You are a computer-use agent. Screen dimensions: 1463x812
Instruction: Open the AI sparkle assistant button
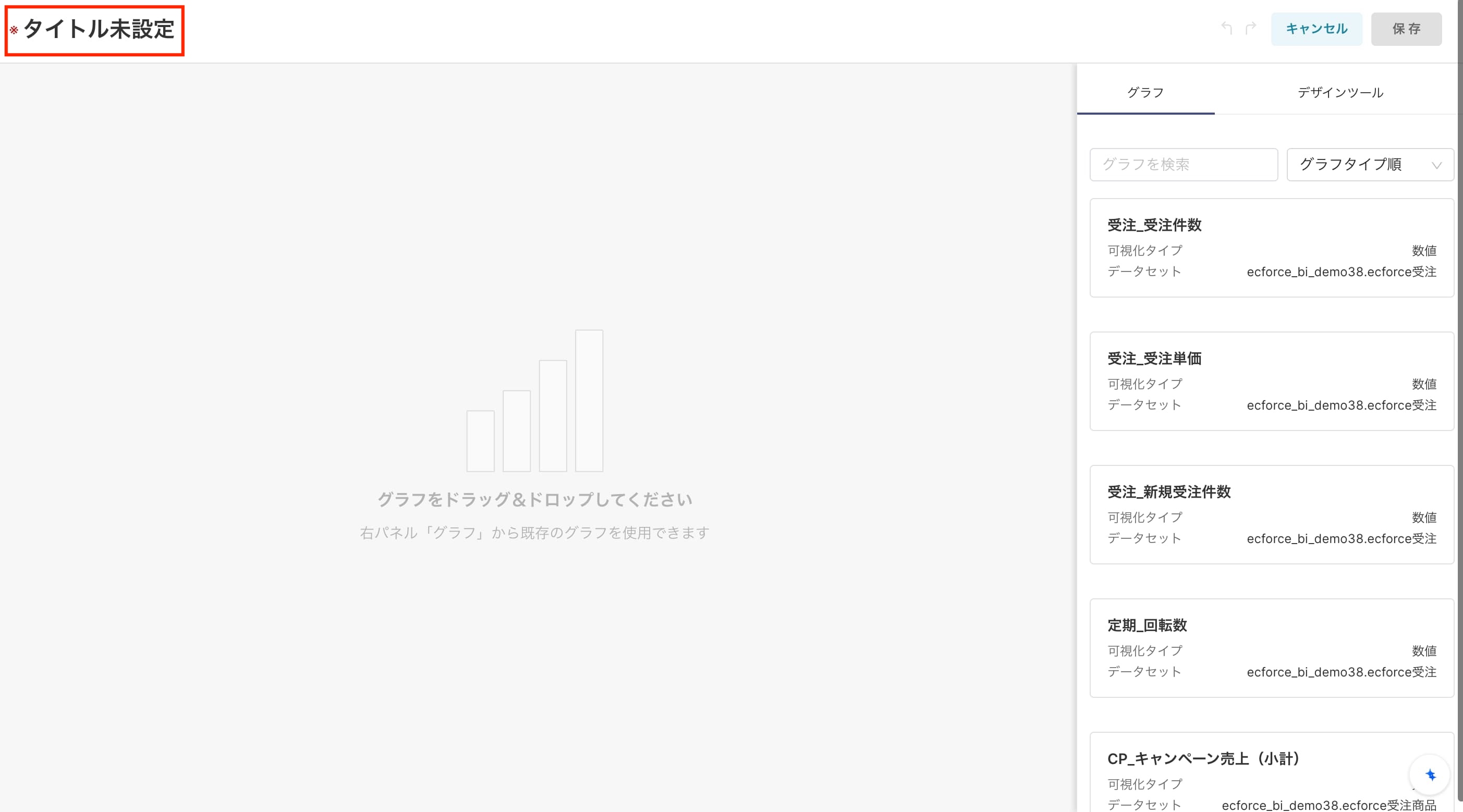(x=1430, y=774)
